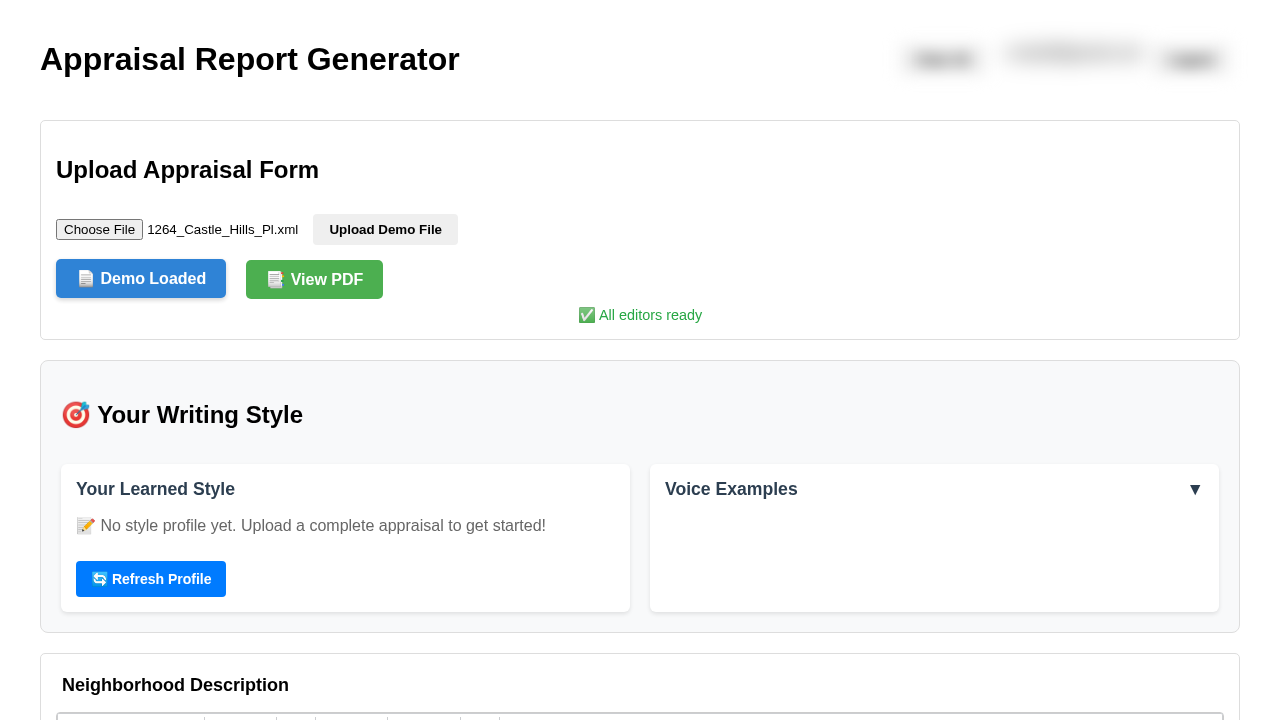1280x720 pixels.
Task: Click the target emoji beside Your Writing Style
Action: coord(76,415)
